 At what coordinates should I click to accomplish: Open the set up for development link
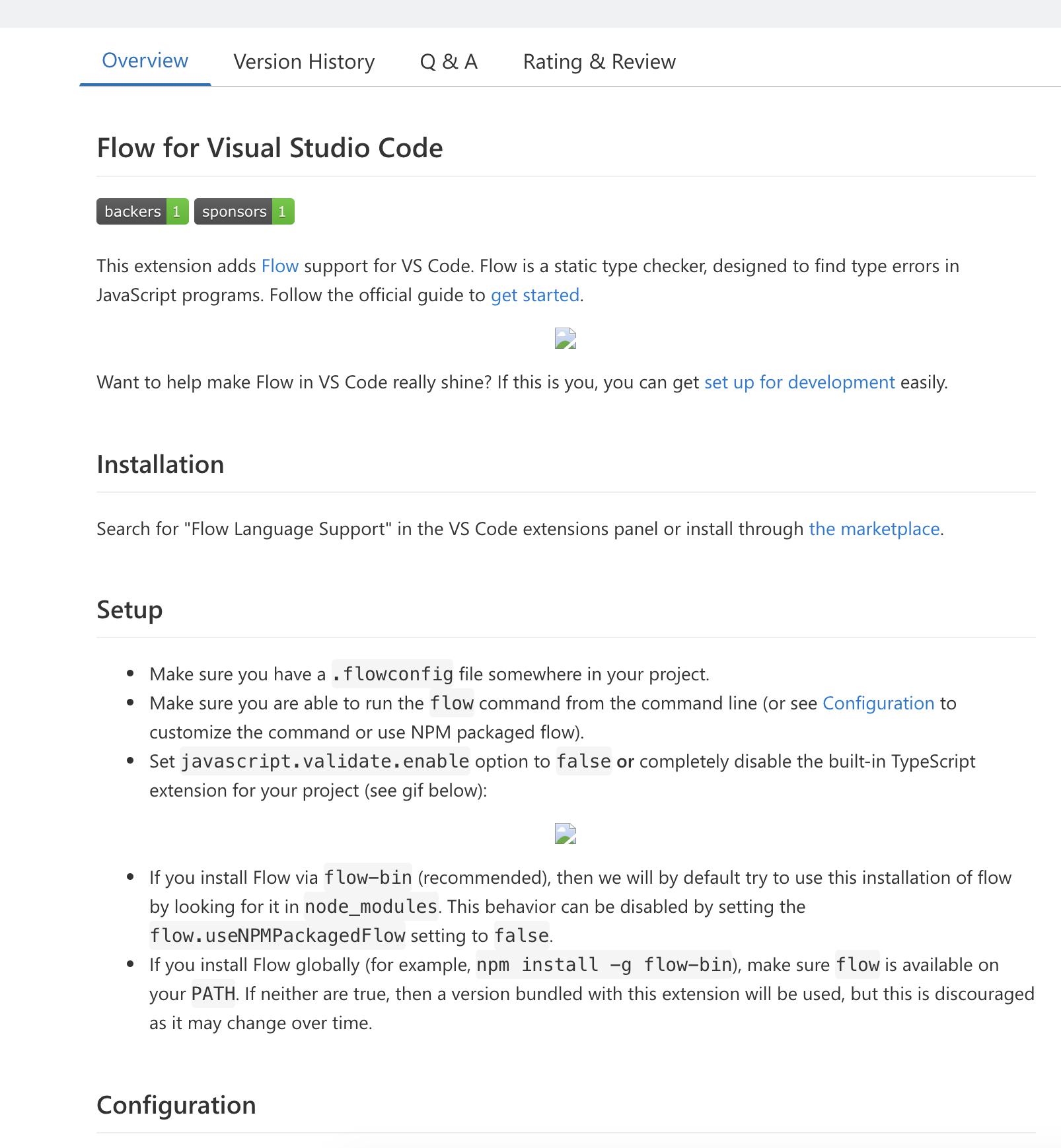pos(799,382)
